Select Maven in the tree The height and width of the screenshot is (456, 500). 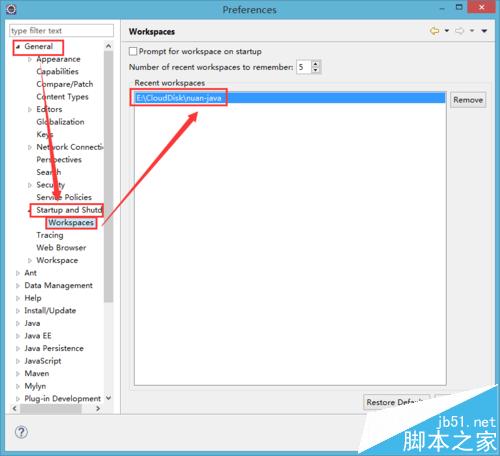tap(37, 374)
